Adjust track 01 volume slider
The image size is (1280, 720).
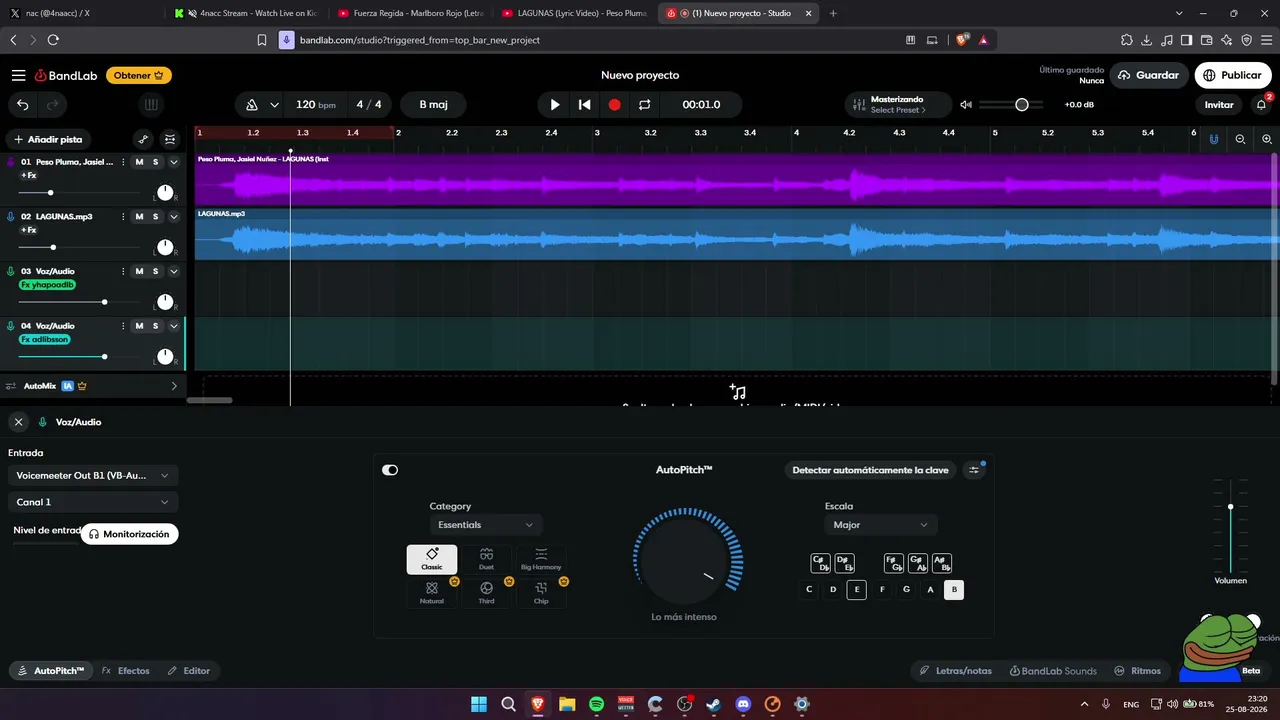pos(50,192)
